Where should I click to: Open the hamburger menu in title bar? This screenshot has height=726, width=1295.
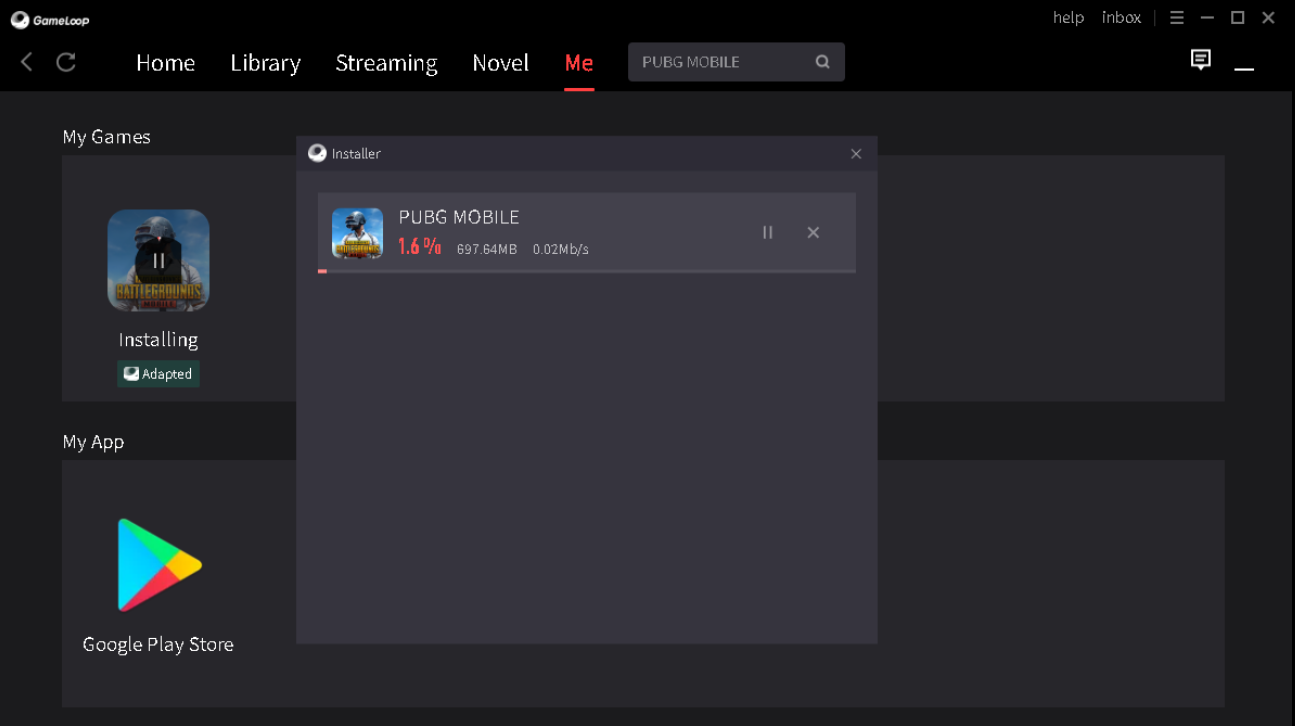1177,18
